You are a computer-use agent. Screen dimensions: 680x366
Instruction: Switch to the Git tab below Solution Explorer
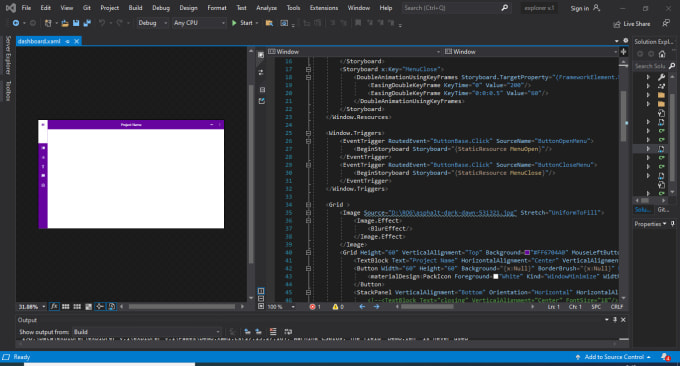pyautogui.click(x=663, y=209)
